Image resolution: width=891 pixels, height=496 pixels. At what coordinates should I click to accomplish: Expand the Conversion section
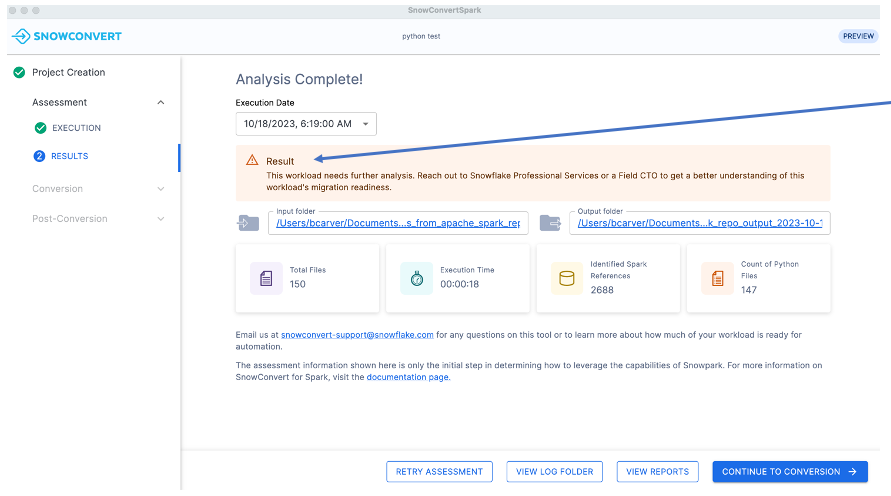click(161, 189)
